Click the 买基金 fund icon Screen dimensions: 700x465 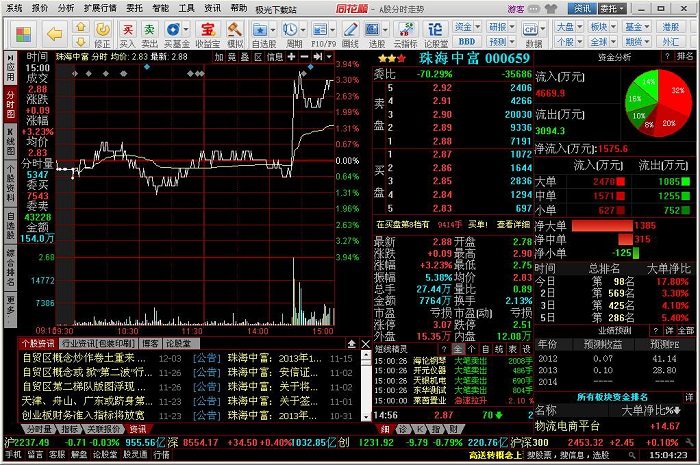tap(173, 30)
